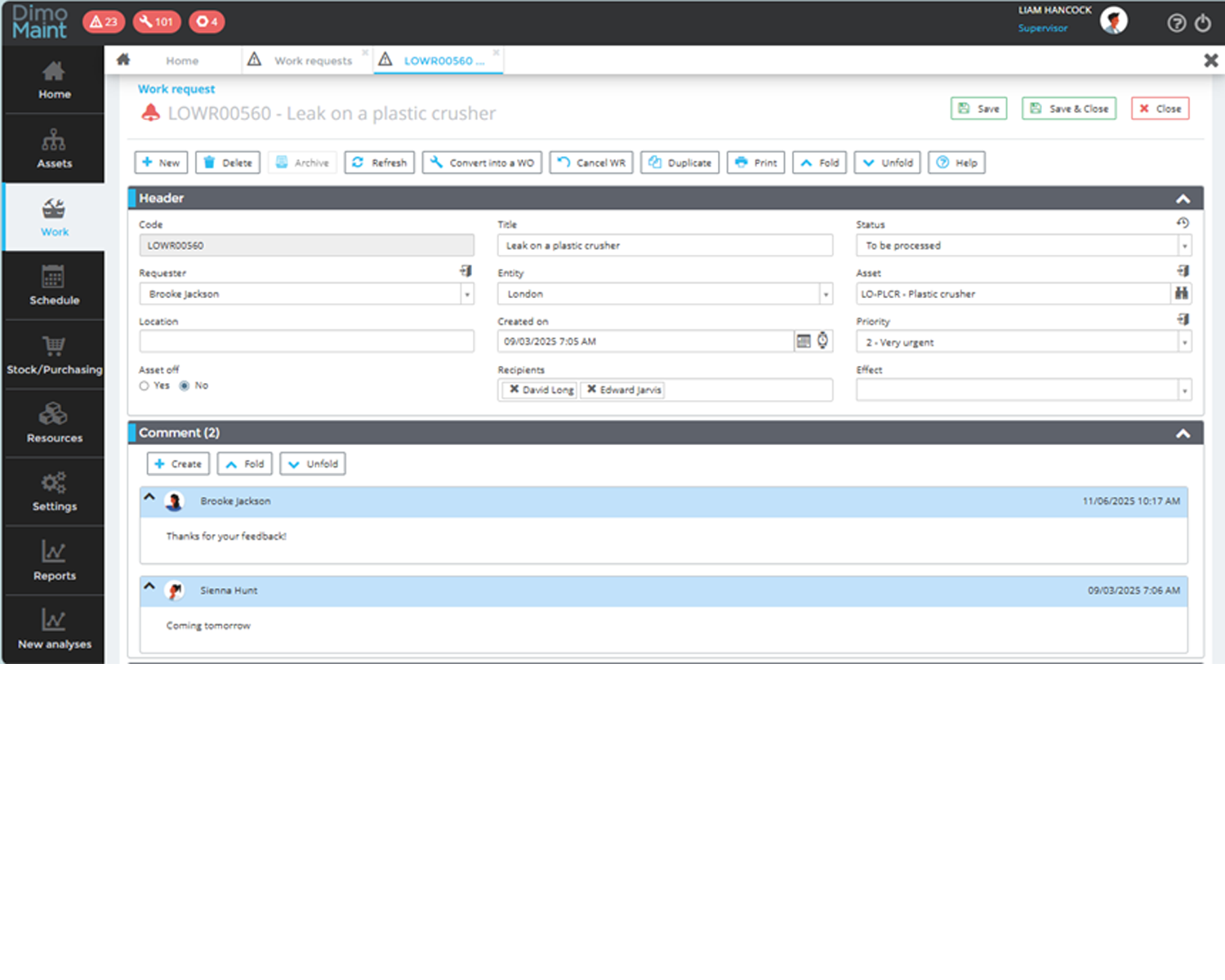Viewport: 1225px width, 980px height.
Task: Click Convert into a WO button
Action: pyautogui.click(x=482, y=163)
